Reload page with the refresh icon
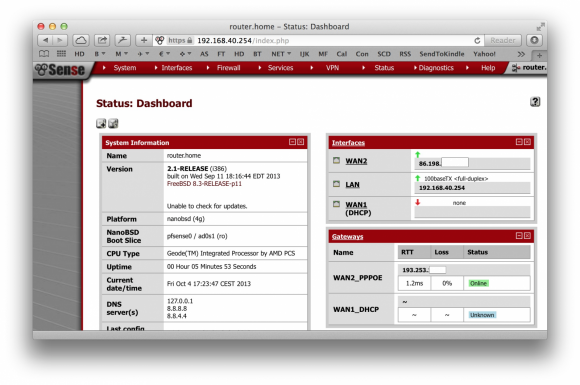Image resolution: width=580 pixels, height=385 pixels. tap(477, 40)
